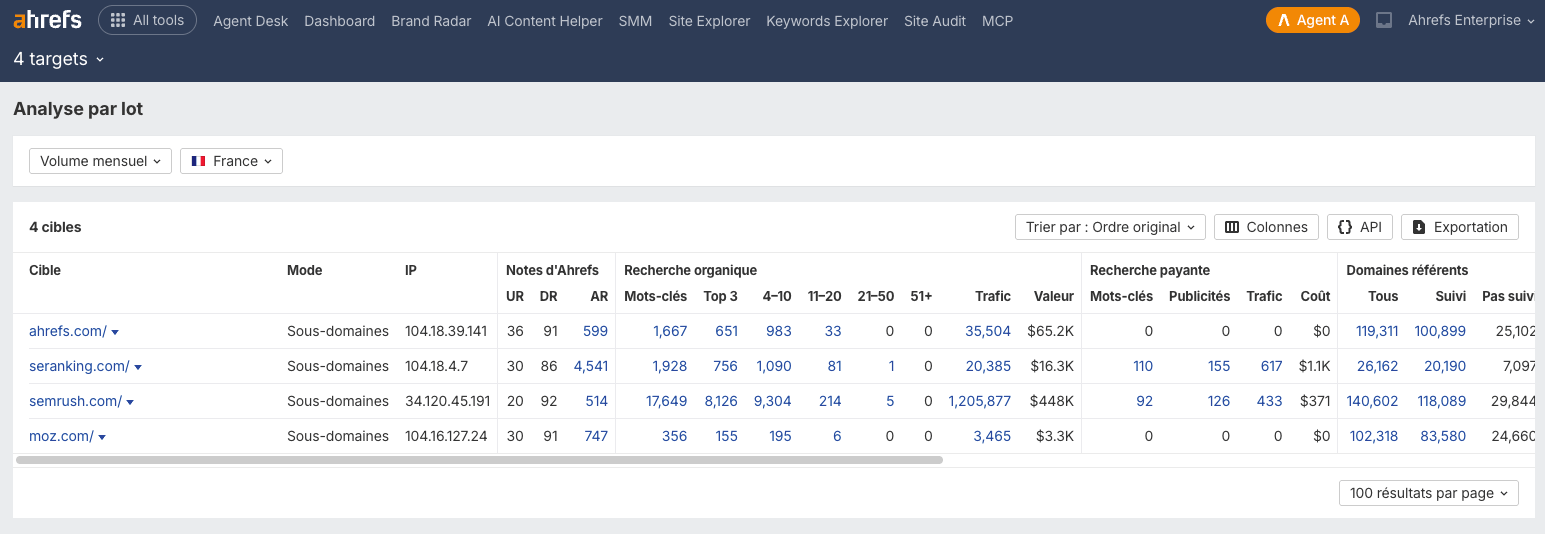Click IP address 34.120.45.191
This screenshot has width=1545, height=534.
(448, 401)
